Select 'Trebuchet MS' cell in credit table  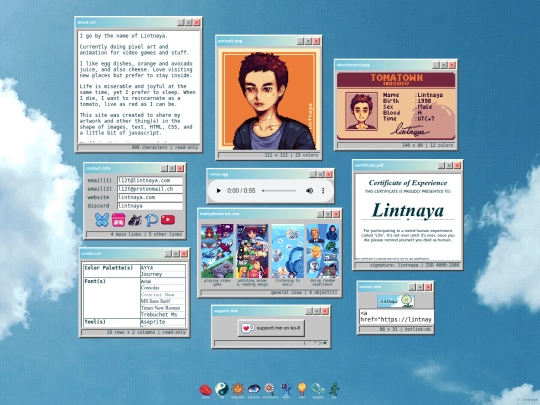[x=163, y=315]
